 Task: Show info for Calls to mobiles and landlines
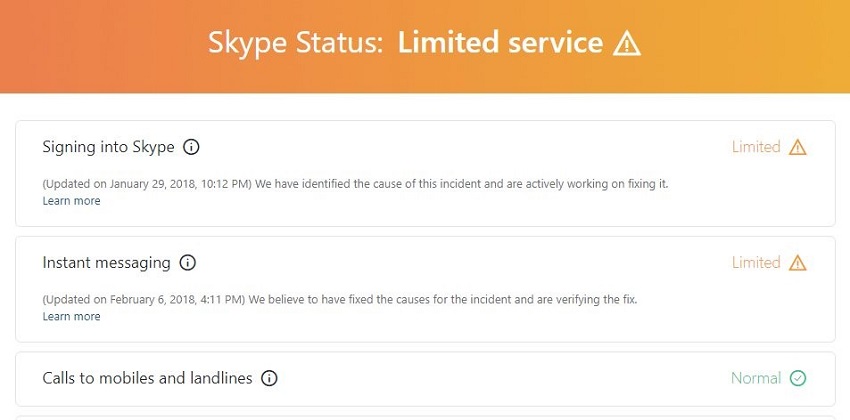(269, 378)
